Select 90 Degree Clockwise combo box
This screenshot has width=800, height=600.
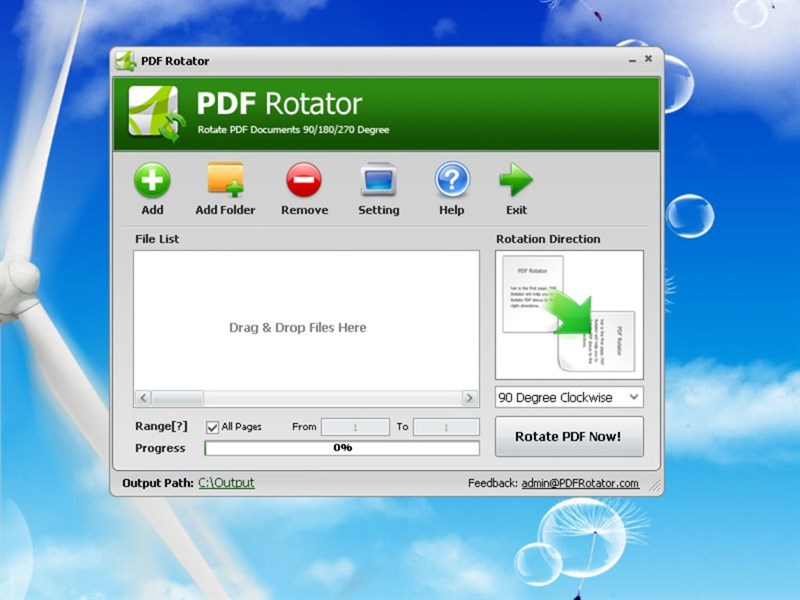[x=560, y=397]
